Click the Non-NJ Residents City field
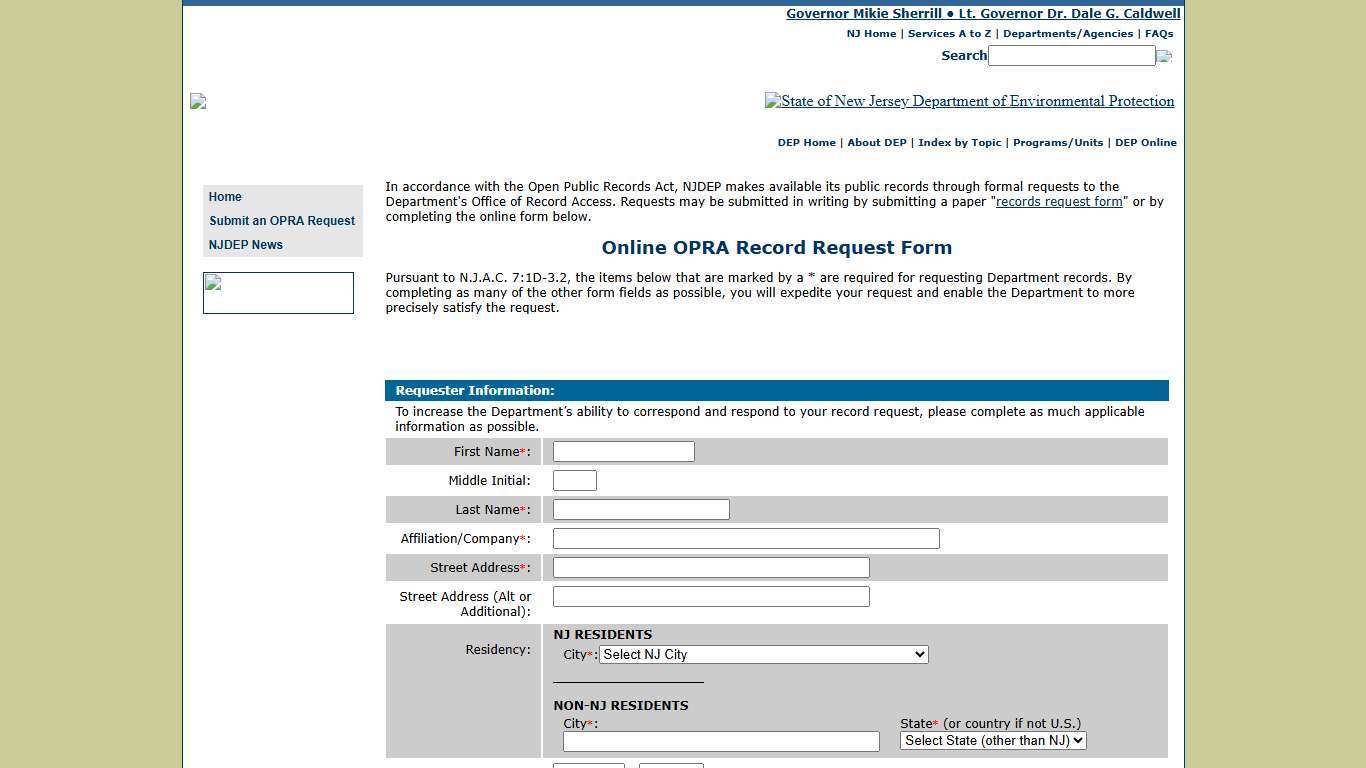 pyautogui.click(x=720, y=741)
